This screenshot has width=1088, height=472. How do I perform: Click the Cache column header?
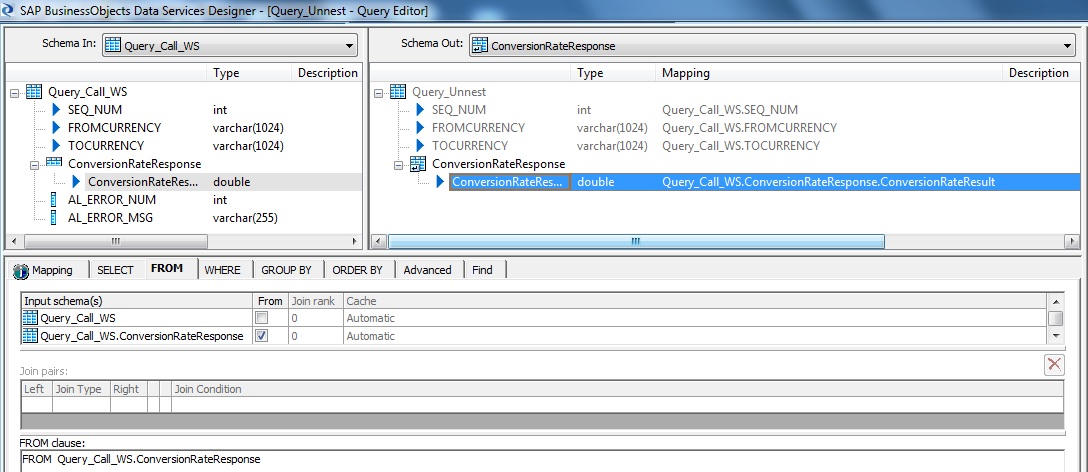tap(694, 301)
